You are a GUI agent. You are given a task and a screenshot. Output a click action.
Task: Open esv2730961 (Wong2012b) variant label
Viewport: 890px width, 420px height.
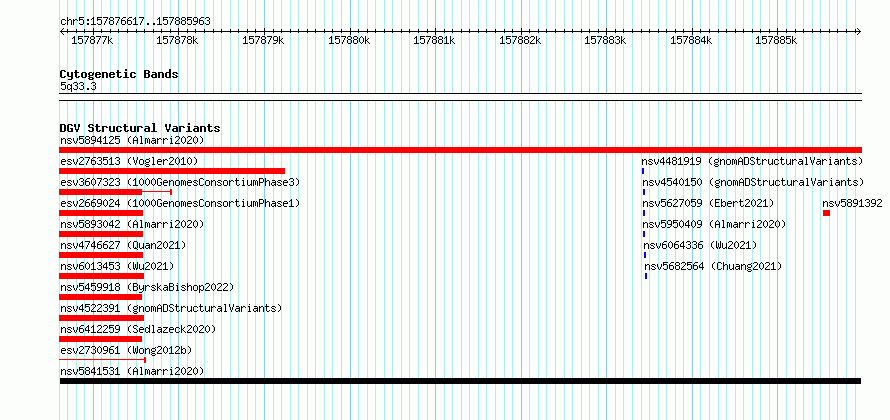tap(126, 350)
